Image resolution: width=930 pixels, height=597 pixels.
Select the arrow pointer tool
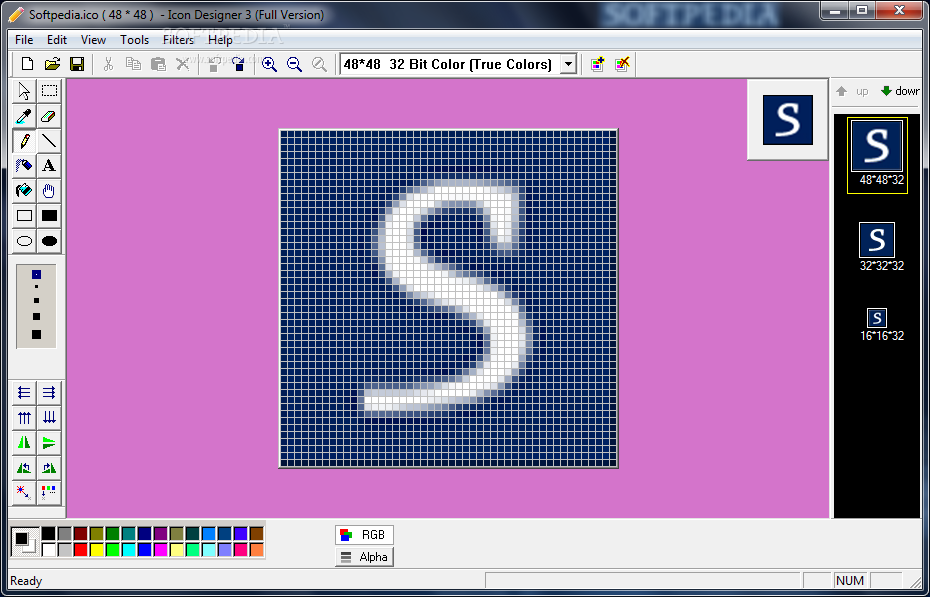pos(24,91)
